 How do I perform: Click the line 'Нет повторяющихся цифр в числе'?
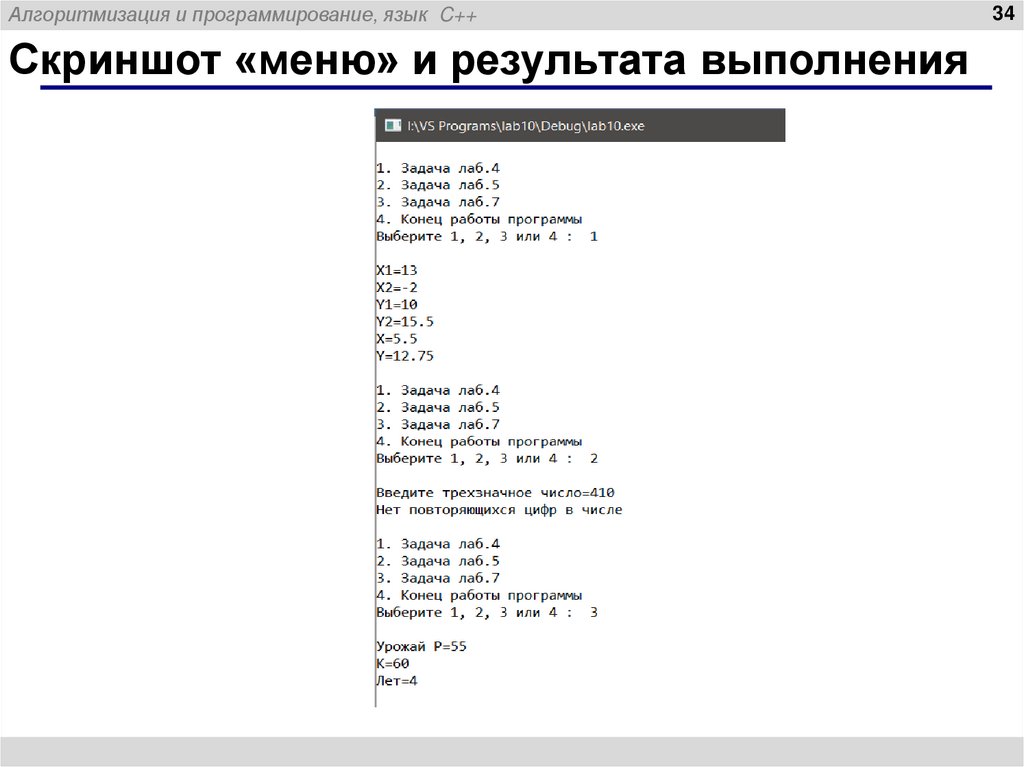point(500,510)
